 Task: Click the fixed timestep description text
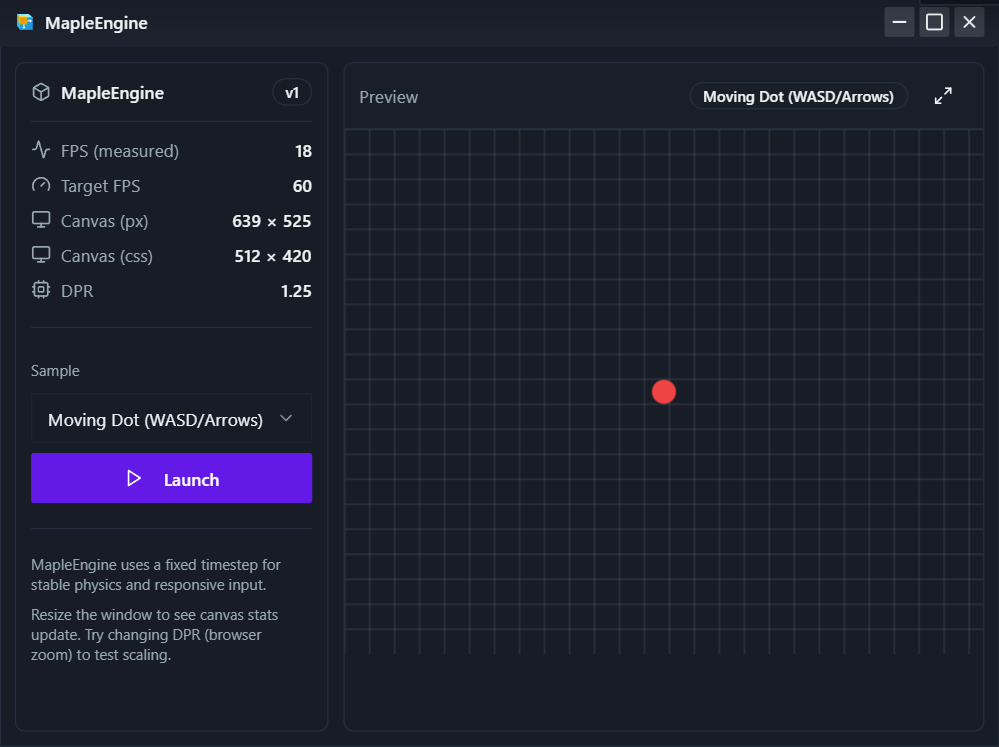[x=156, y=575]
